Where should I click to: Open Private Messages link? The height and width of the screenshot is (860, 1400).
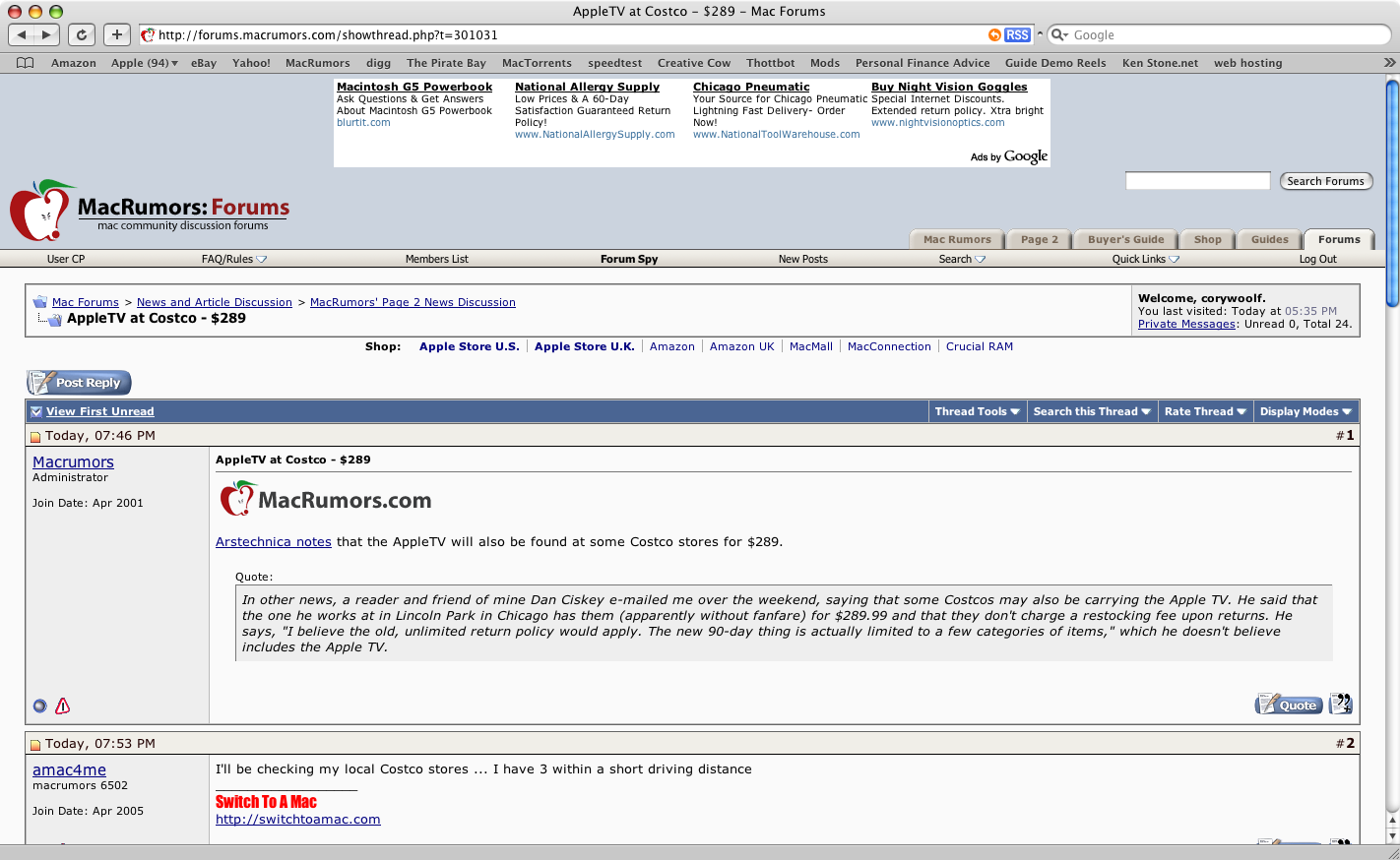1186,324
